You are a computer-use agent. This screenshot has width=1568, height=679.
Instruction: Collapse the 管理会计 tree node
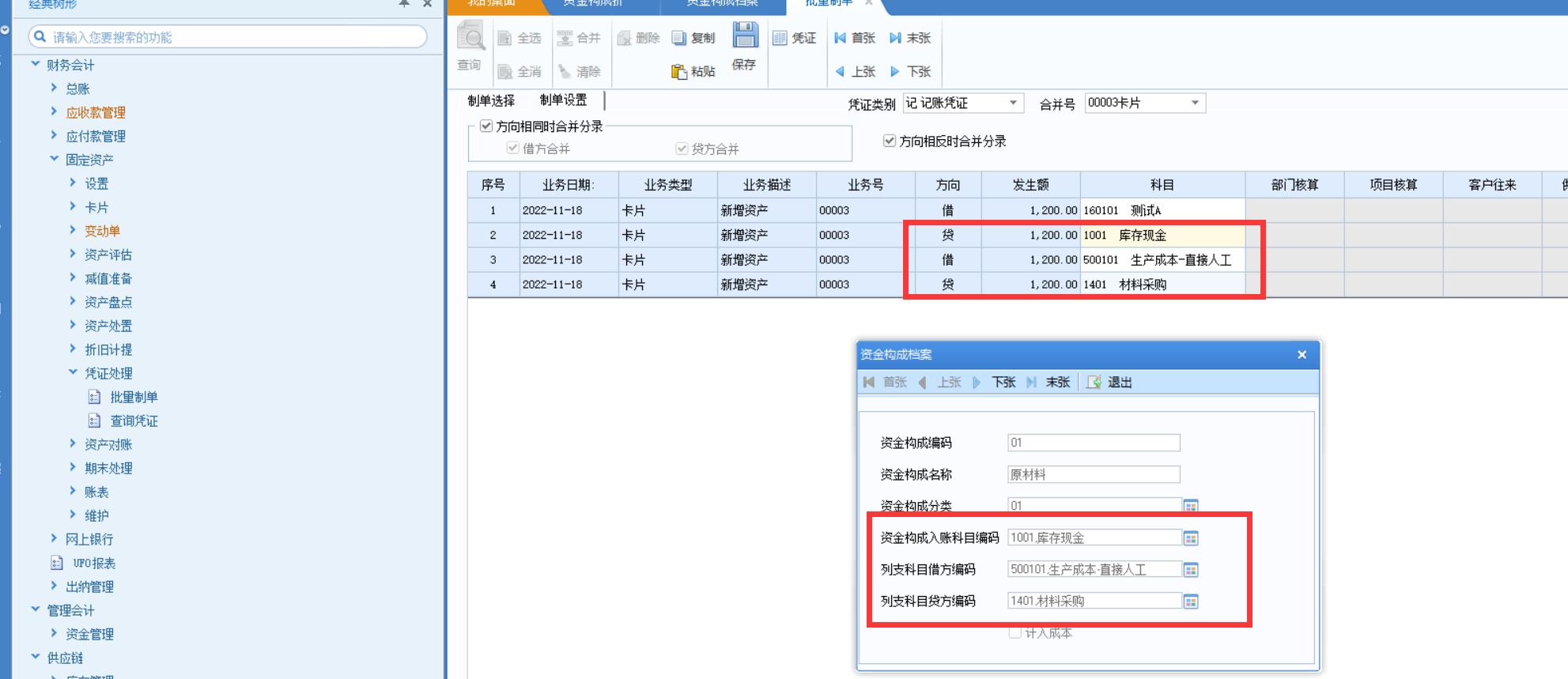click(36, 609)
